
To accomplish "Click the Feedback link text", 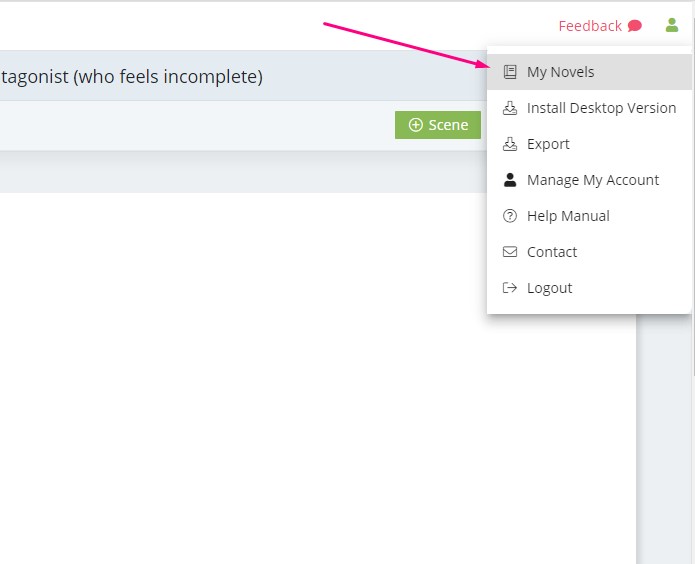I will [590, 26].
